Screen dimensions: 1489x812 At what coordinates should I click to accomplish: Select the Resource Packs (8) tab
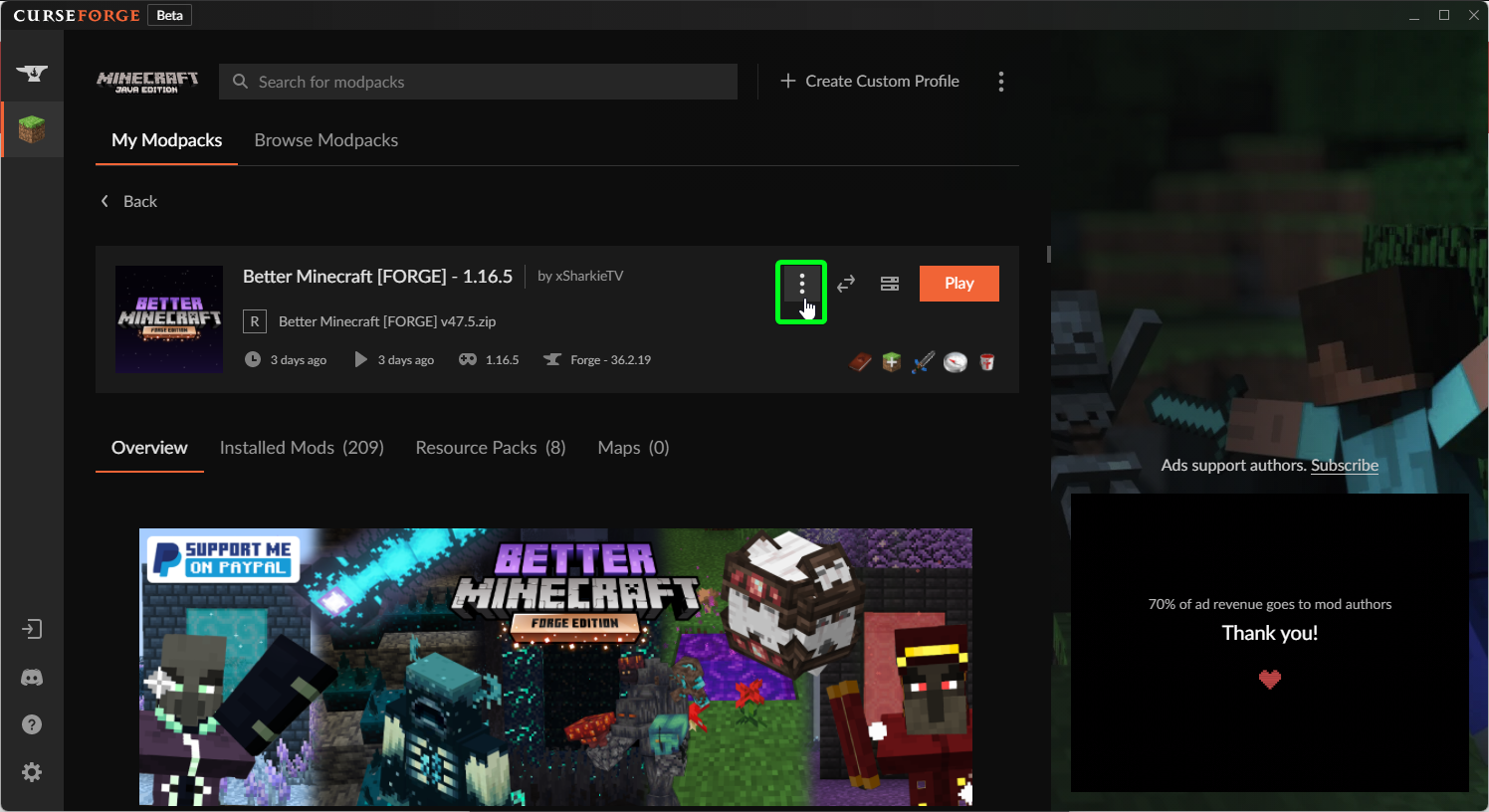pyautogui.click(x=491, y=448)
